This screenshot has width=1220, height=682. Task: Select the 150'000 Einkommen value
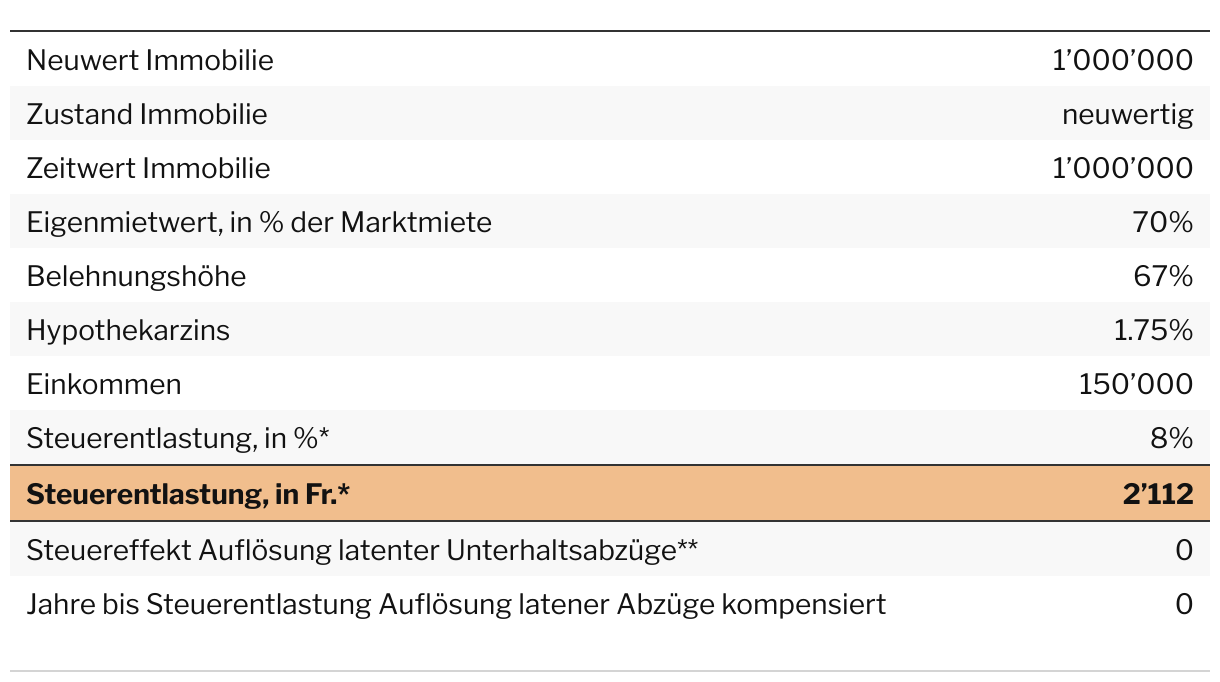[x=1136, y=384]
